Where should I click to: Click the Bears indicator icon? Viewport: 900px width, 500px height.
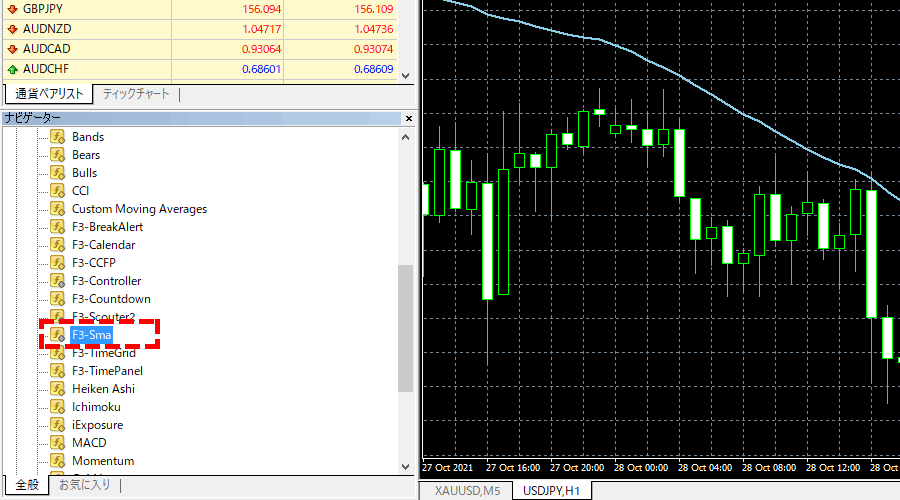pos(58,155)
